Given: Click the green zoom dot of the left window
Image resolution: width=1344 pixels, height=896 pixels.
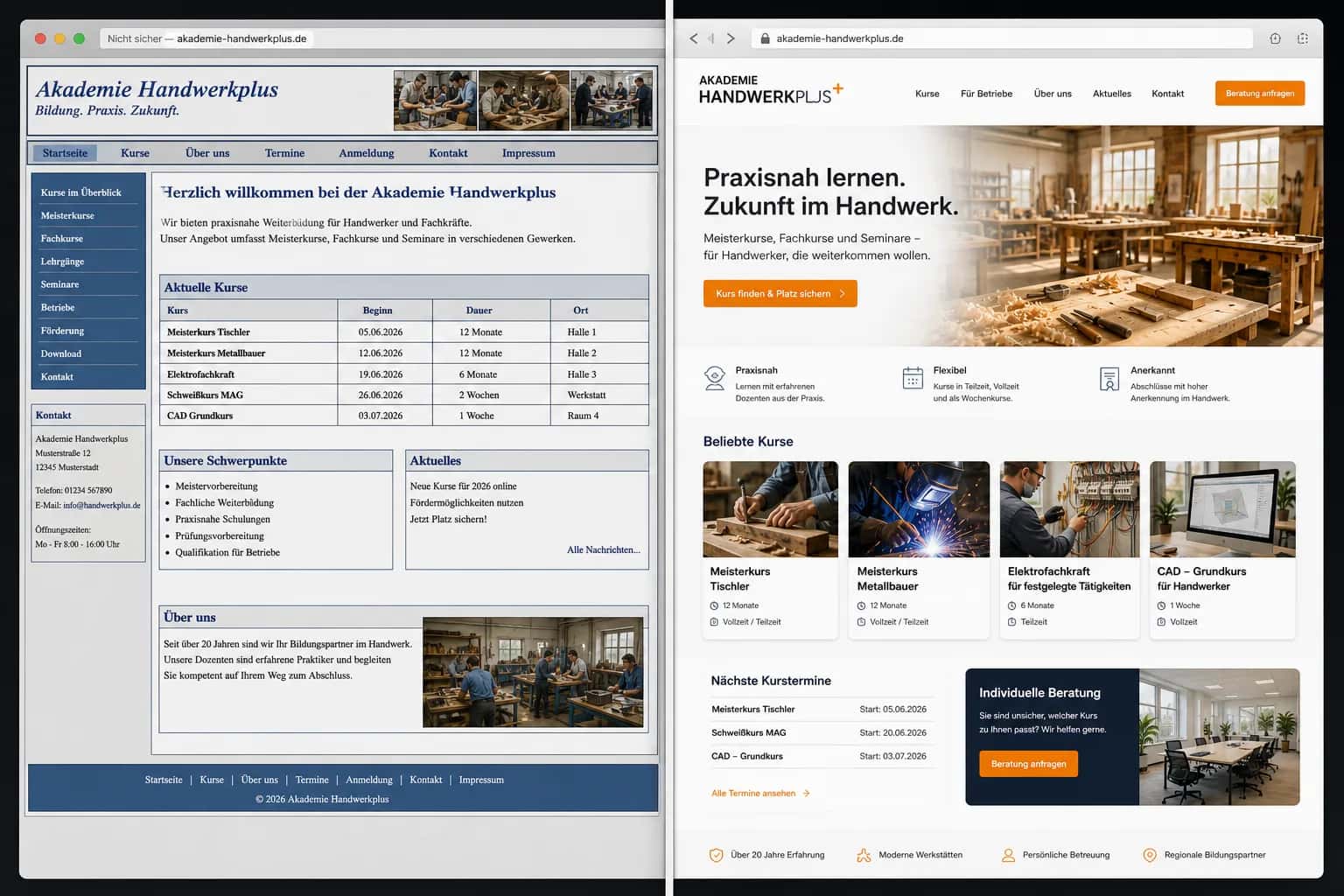Looking at the screenshot, I should (80, 38).
